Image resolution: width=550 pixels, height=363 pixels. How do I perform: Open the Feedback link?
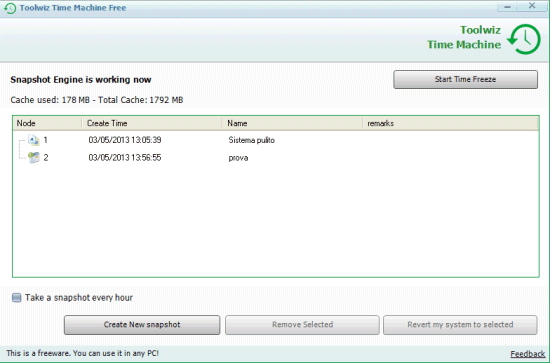[528, 354]
